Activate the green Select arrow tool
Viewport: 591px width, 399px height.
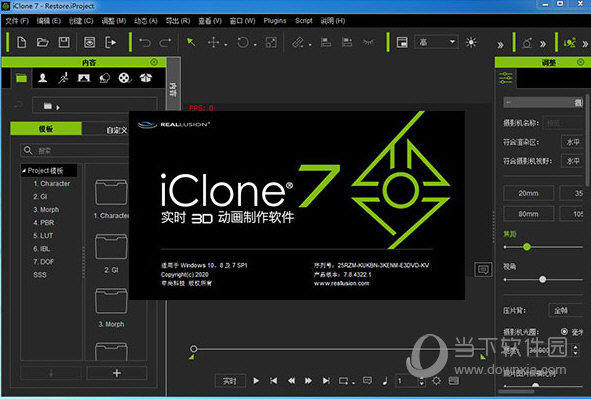(x=191, y=42)
